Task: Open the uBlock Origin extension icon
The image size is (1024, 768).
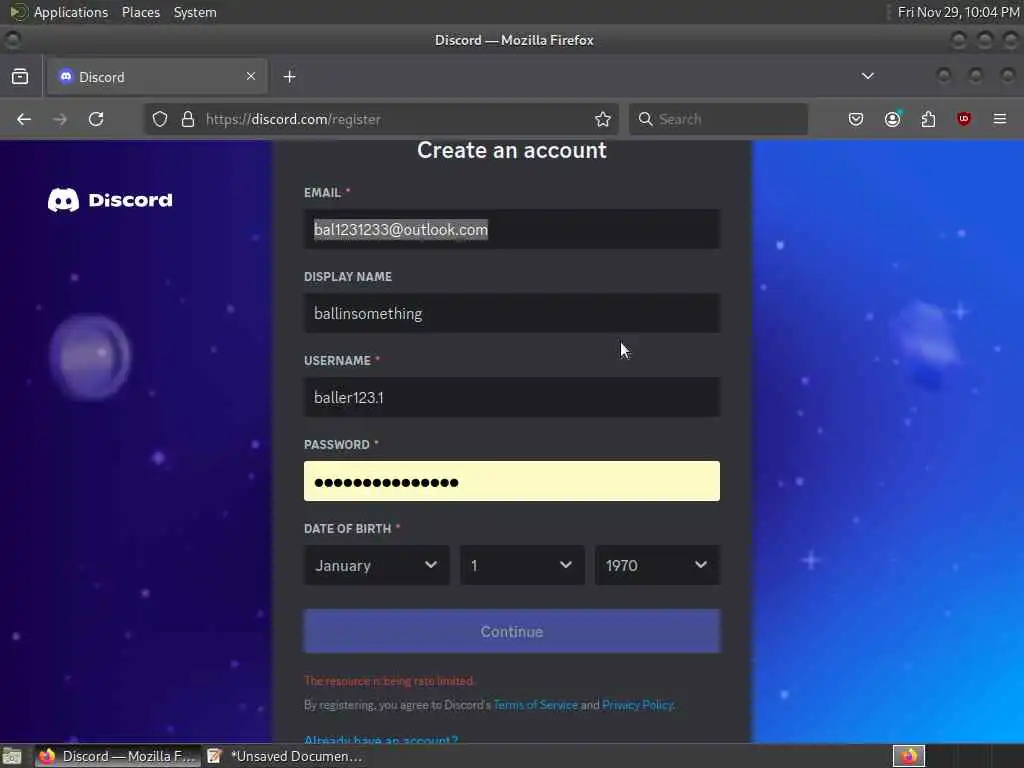Action: pyautogui.click(x=964, y=120)
